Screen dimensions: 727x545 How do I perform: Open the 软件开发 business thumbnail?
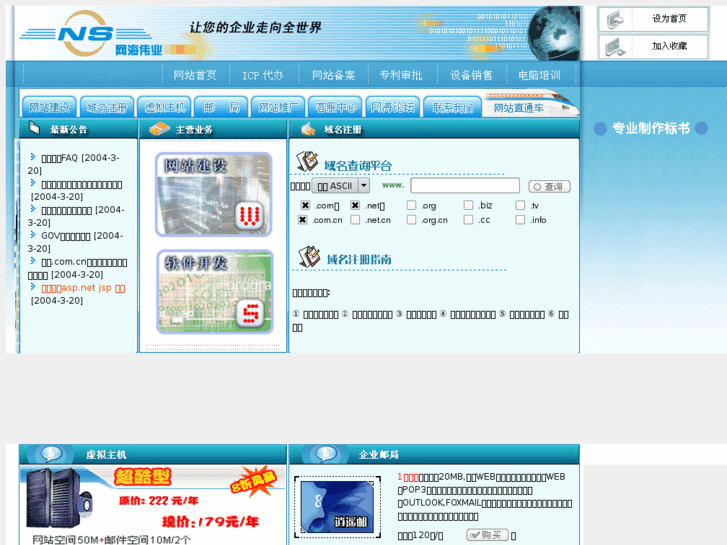click(x=215, y=292)
